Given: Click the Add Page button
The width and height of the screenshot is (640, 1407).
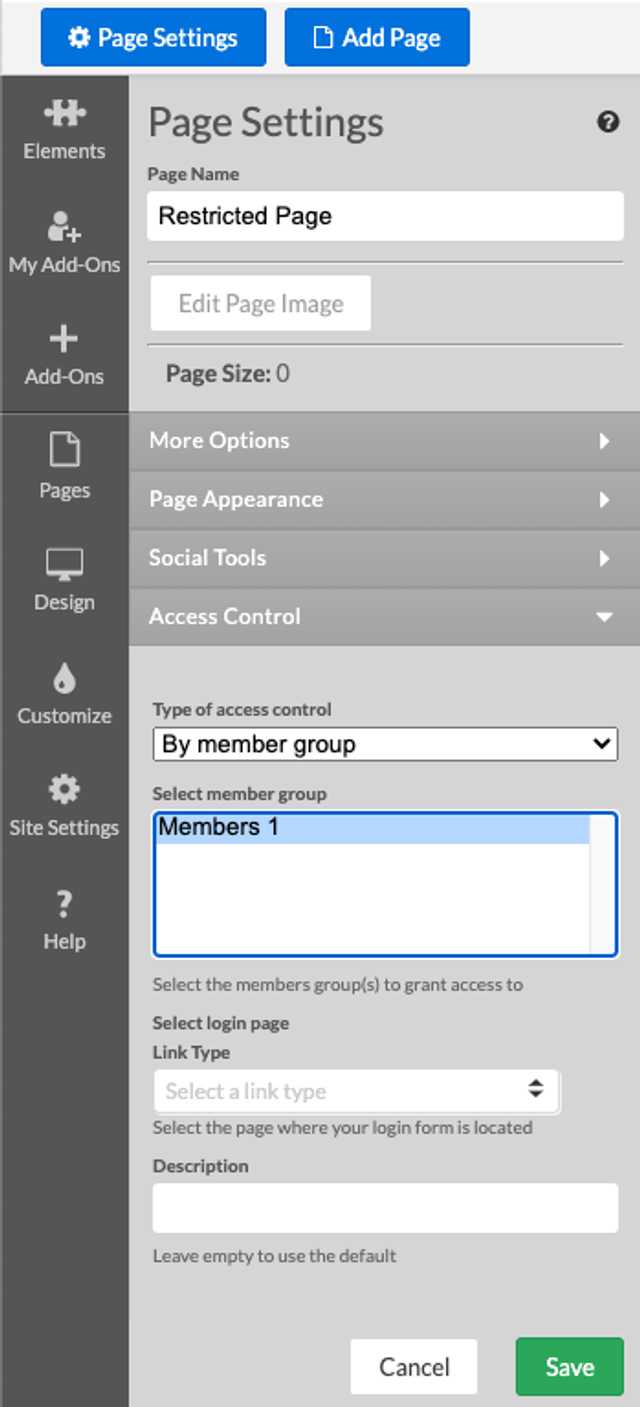Looking at the screenshot, I should point(377,38).
